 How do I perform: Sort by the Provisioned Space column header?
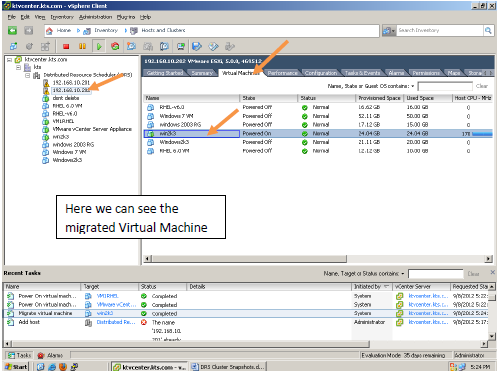pos(380,98)
